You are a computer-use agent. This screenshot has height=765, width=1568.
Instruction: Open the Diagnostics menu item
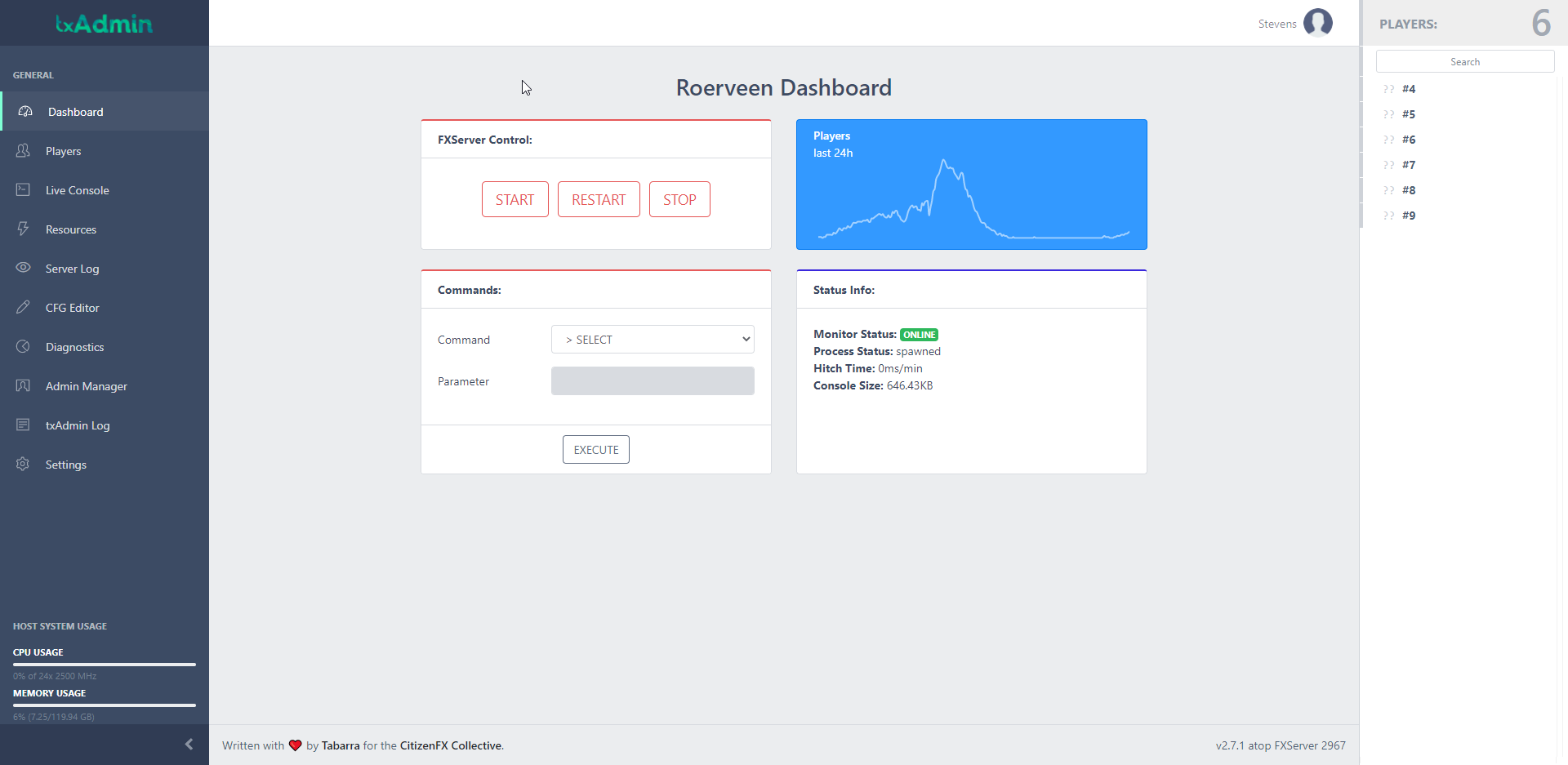[x=74, y=347]
